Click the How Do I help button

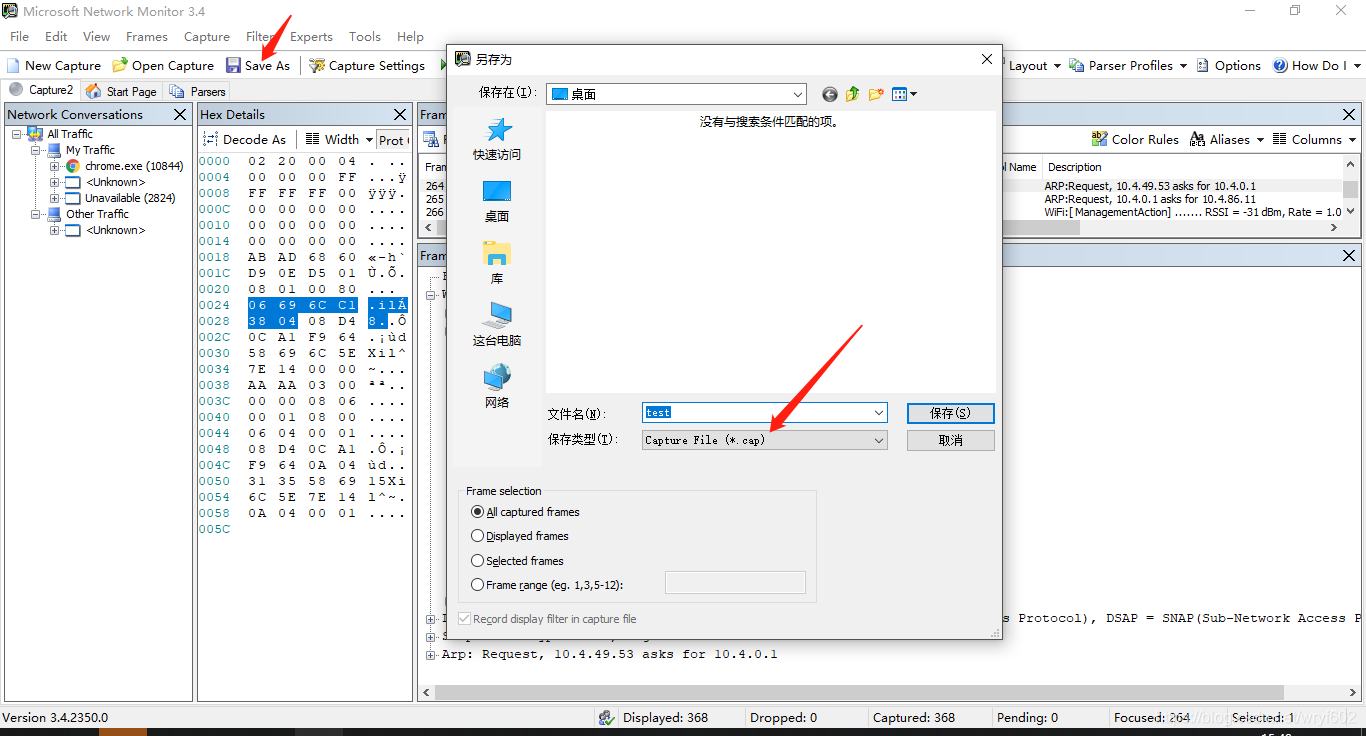point(1310,65)
